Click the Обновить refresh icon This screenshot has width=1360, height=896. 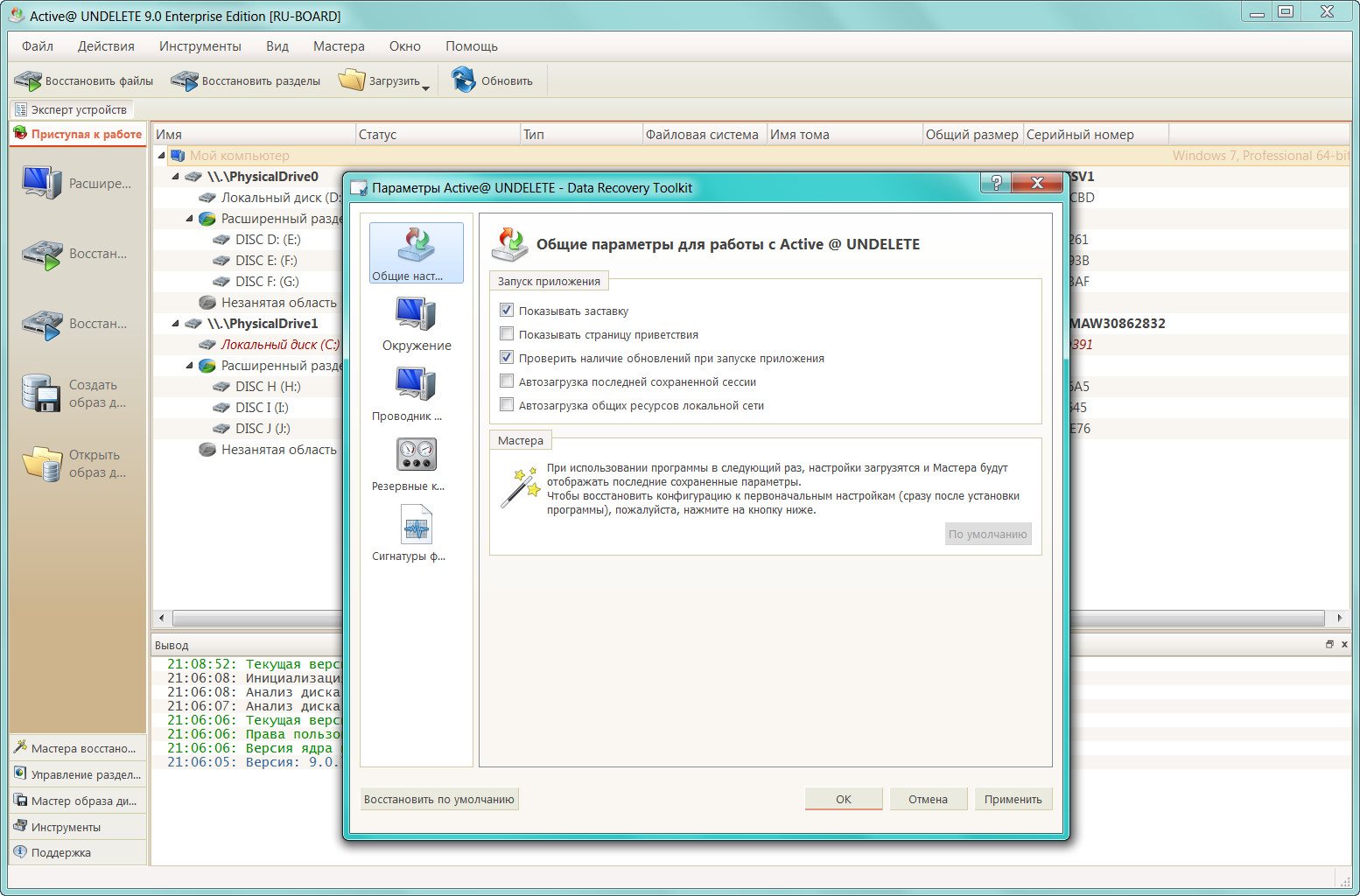point(463,80)
